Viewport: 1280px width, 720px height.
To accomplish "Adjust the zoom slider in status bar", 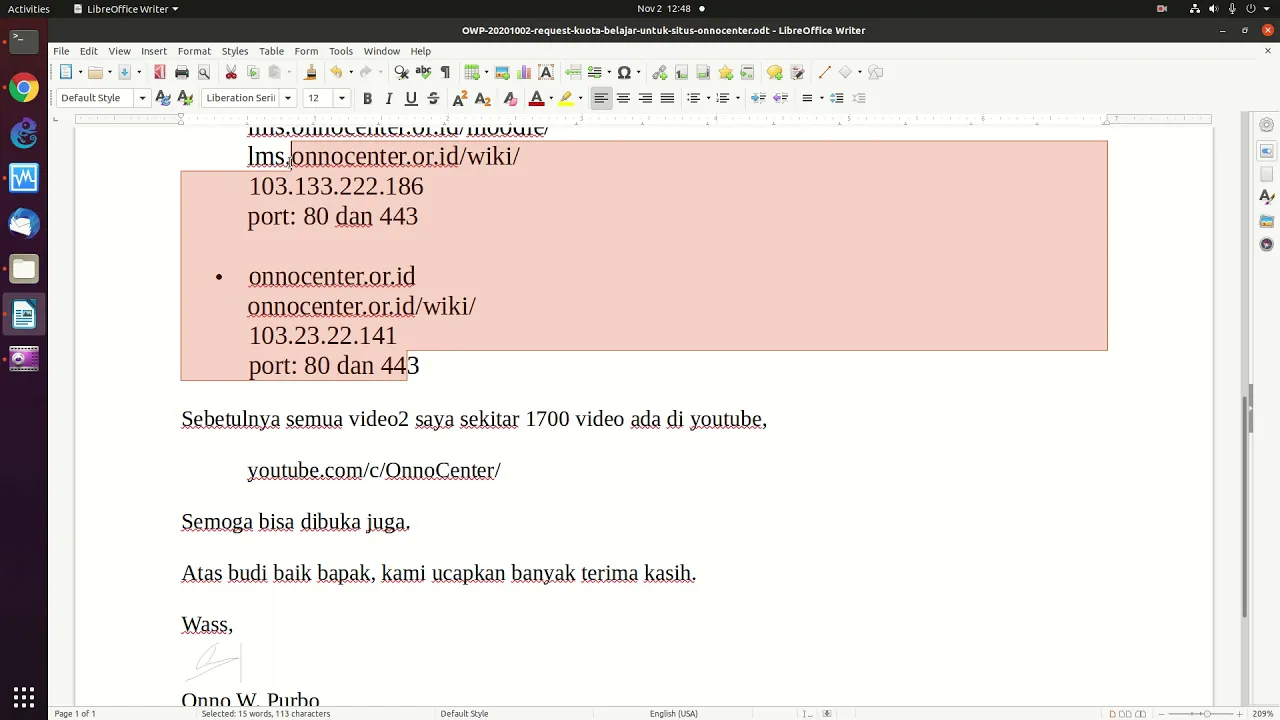I will tap(1206, 714).
